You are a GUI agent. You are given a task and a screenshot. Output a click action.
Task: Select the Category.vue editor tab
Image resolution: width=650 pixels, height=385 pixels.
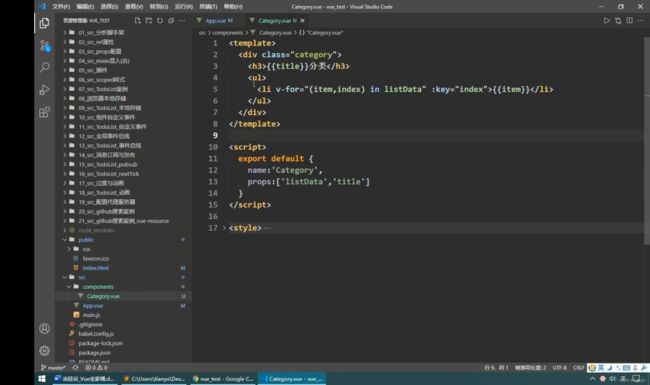point(276,20)
